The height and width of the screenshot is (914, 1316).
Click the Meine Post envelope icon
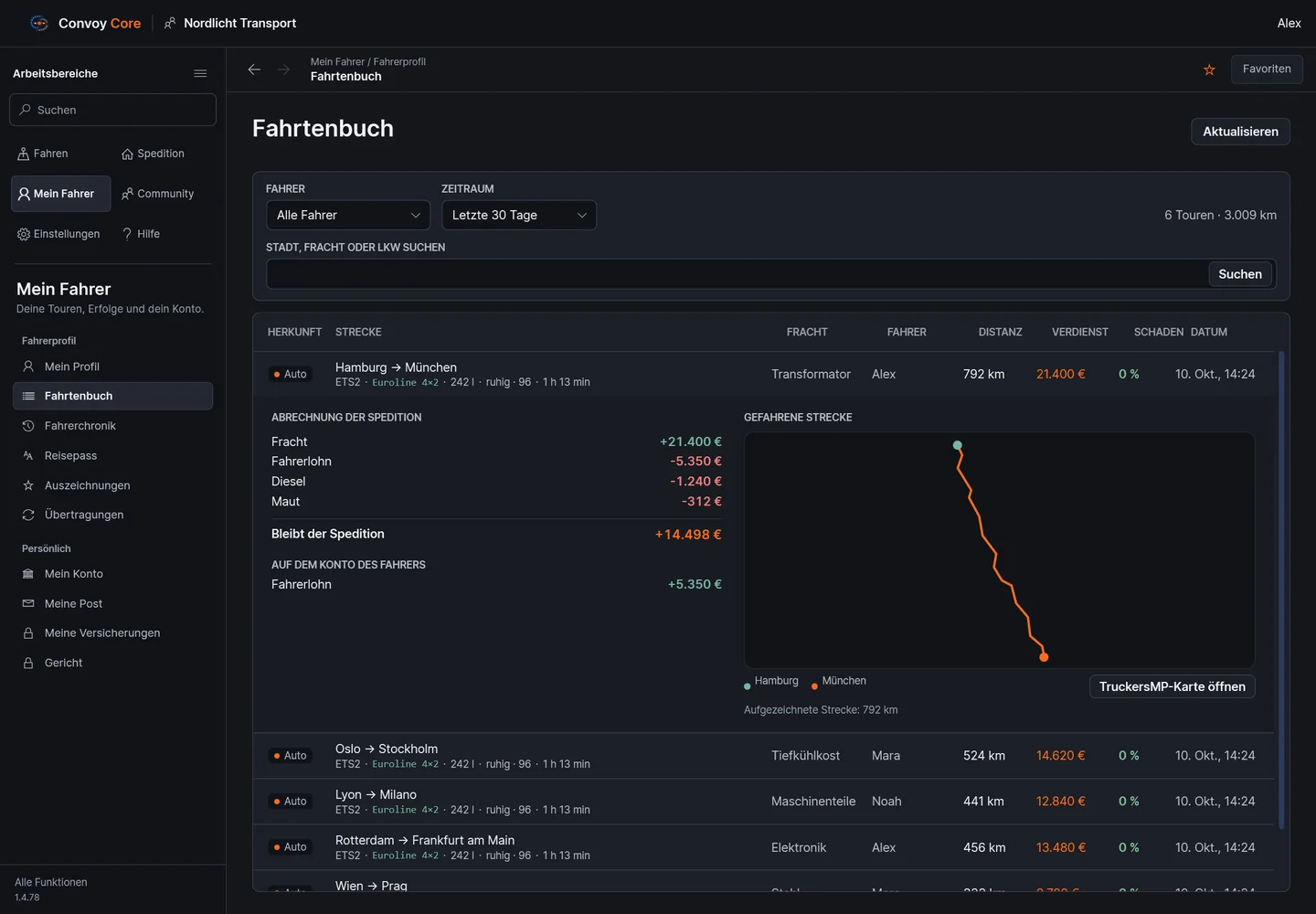[x=28, y=603]
